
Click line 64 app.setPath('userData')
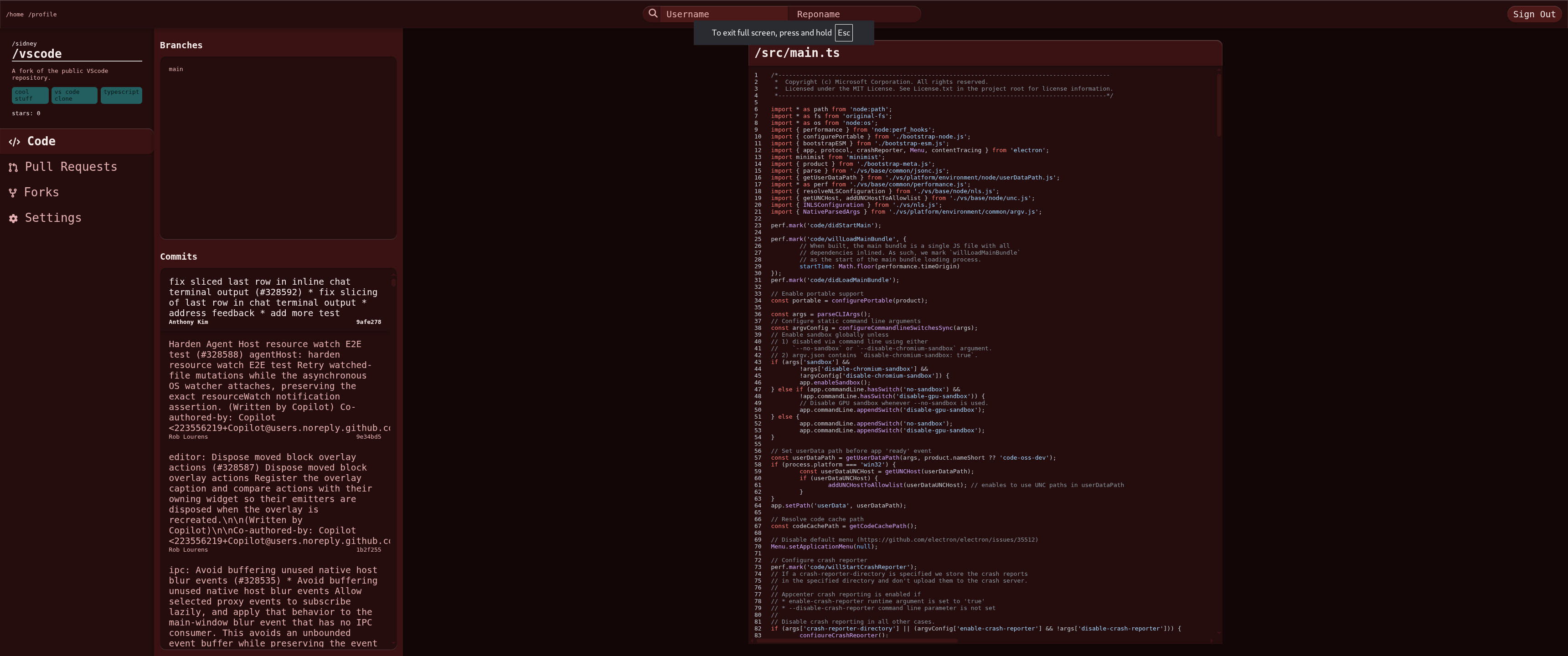pos(839,506)
